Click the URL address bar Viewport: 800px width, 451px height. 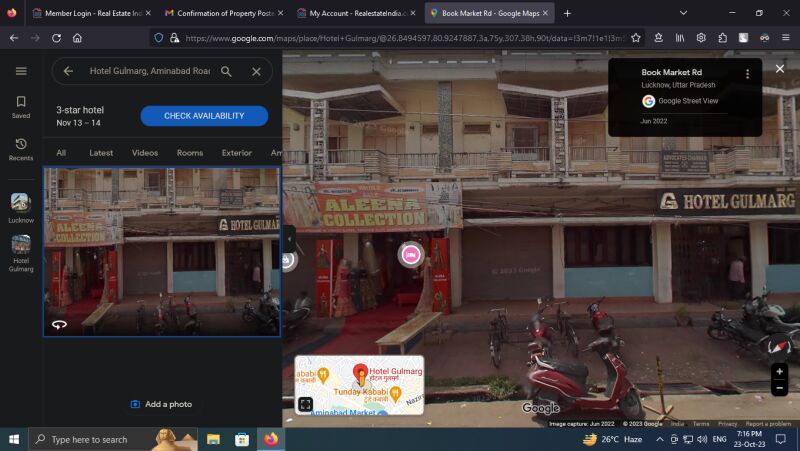[x=403, y=38]
